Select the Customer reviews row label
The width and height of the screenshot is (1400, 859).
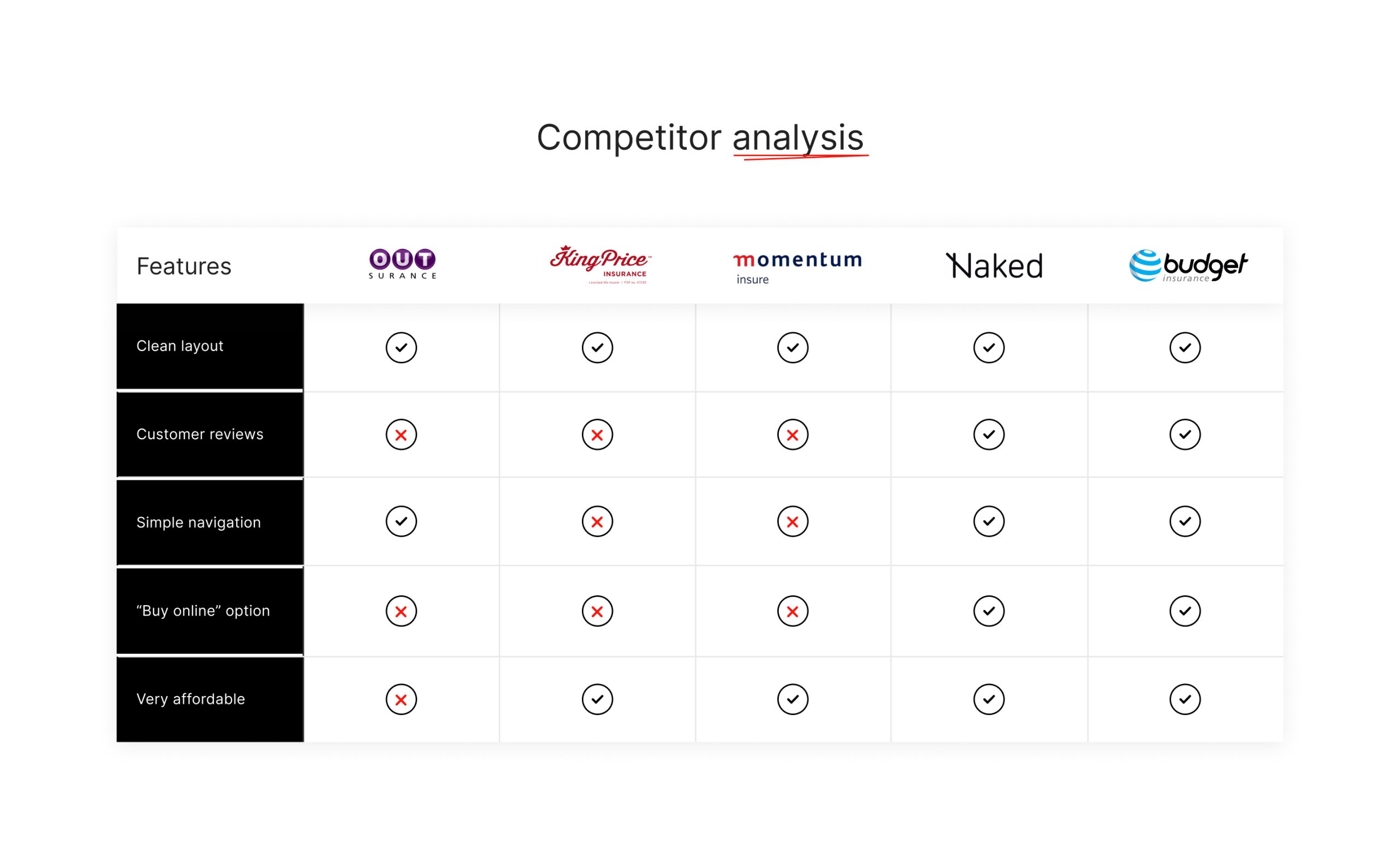pos(200,434)
